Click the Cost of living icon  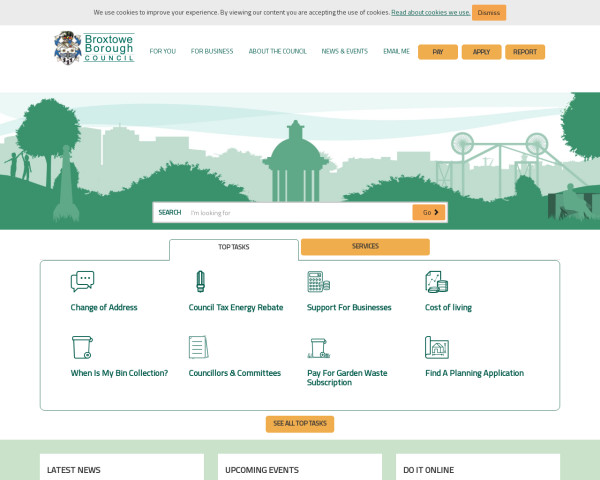[x=436, y=281]
